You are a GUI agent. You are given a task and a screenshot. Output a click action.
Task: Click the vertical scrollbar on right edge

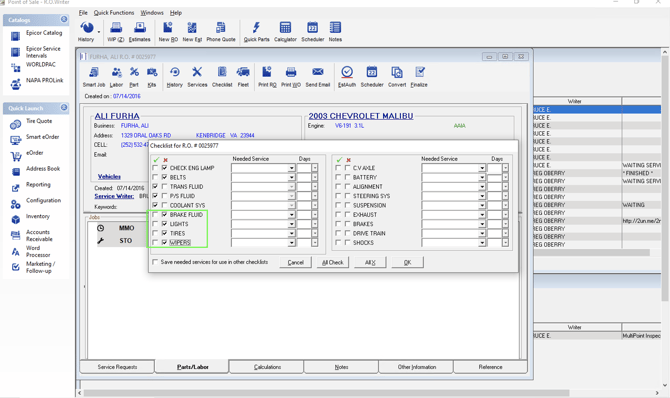[x=665, y=179]
